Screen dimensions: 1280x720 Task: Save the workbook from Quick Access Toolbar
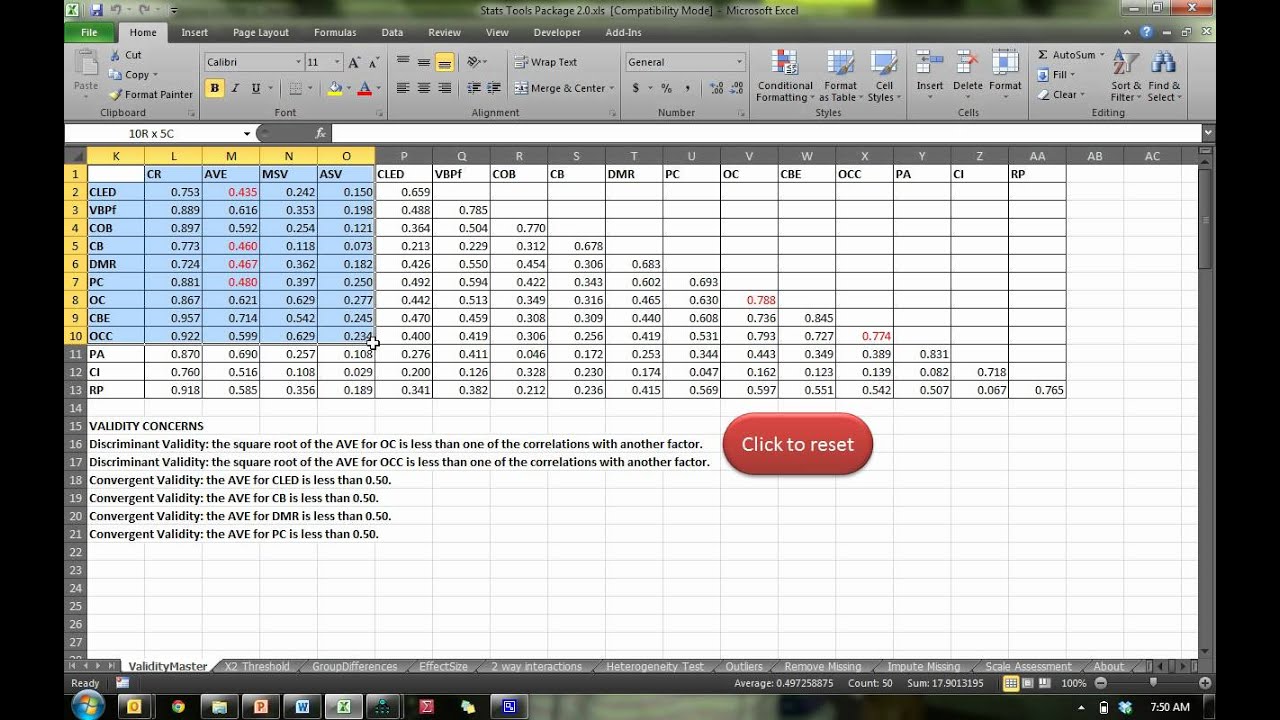pos(96,10)
